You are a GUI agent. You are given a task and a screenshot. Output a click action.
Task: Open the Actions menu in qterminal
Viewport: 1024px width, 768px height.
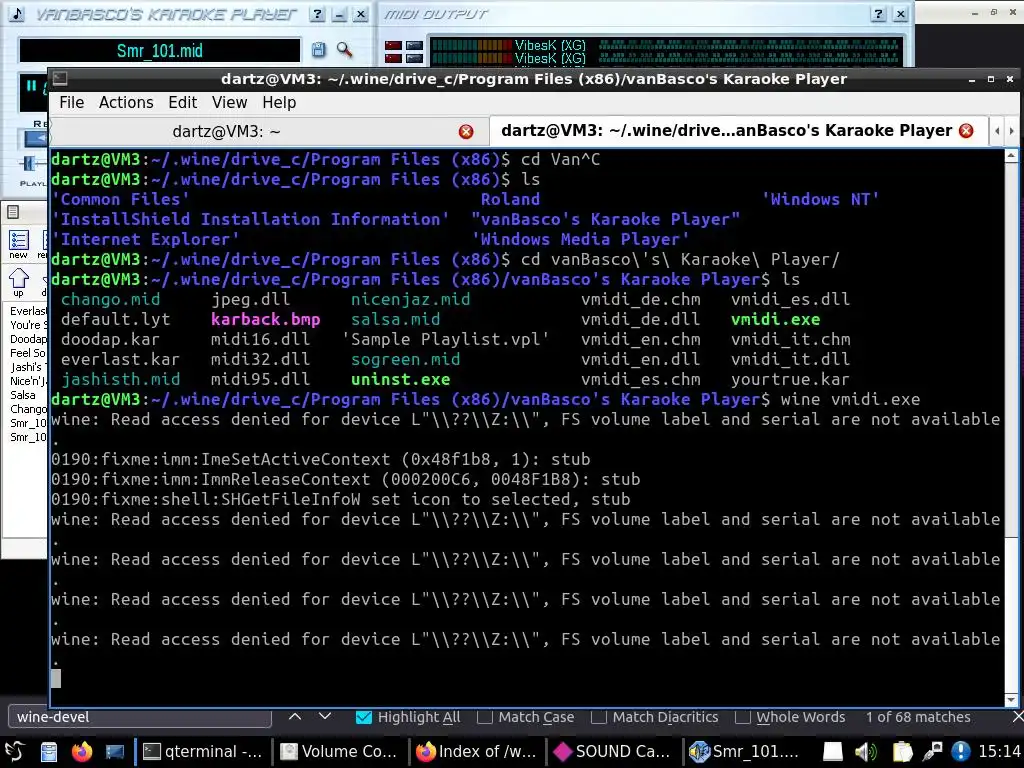(126, 103)
